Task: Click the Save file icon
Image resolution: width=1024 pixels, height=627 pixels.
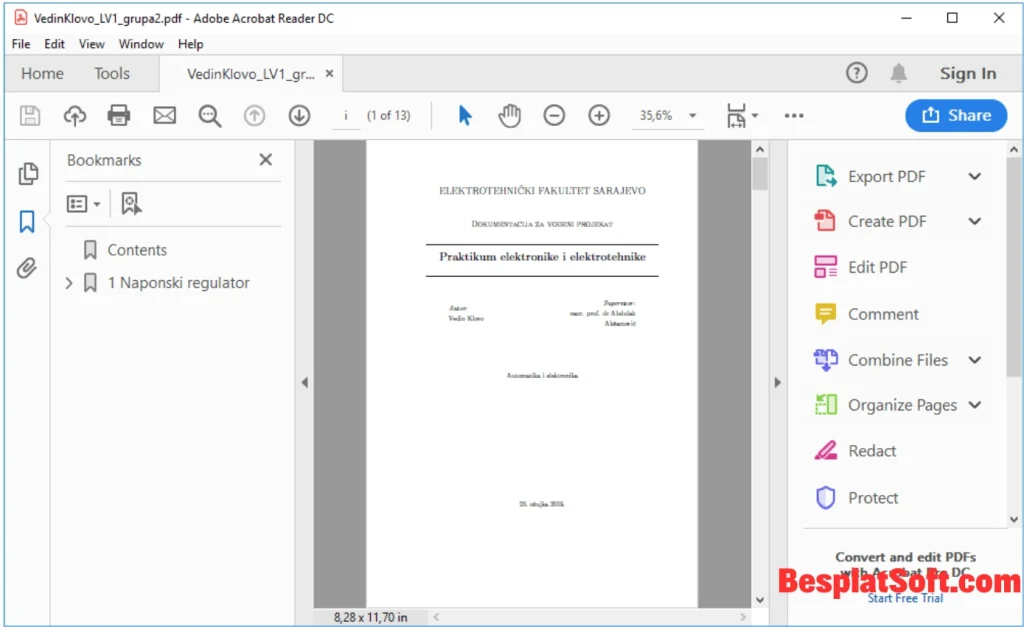Action: click(x=29, y=115)
